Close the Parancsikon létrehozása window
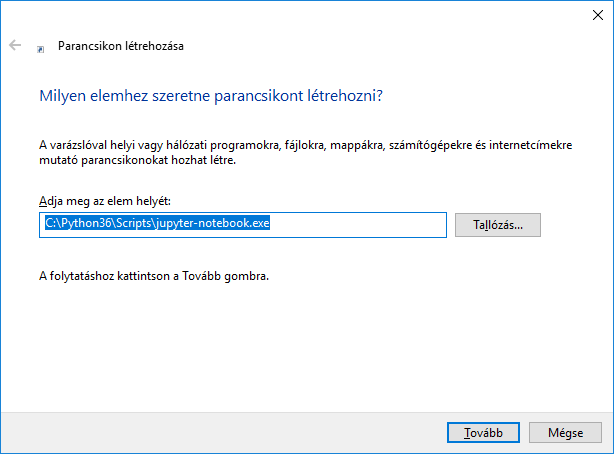 597,15
